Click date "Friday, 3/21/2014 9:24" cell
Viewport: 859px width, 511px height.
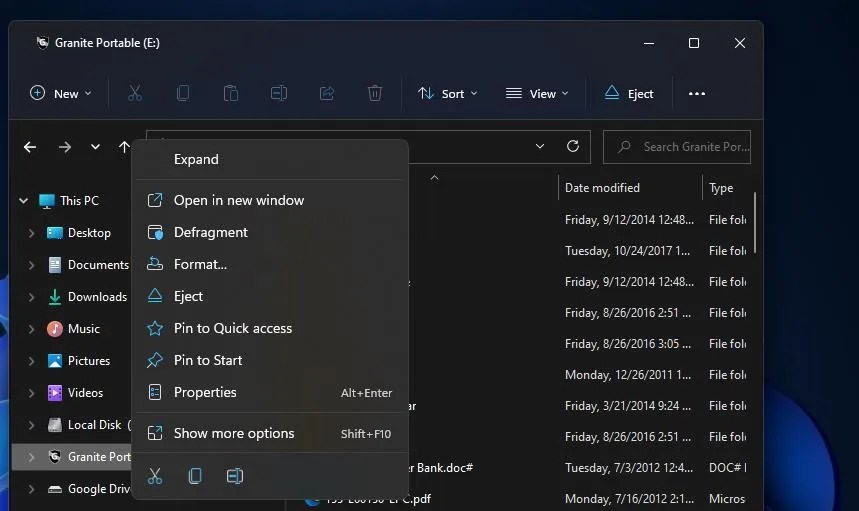coord(628,406)
